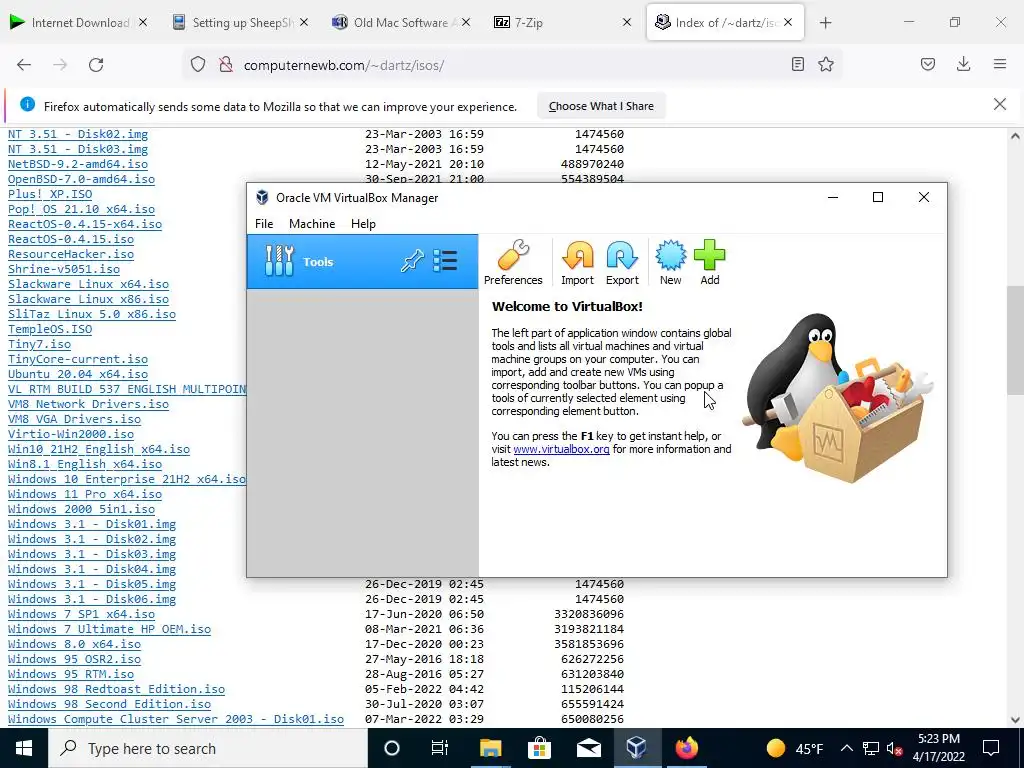Open the clock showing 5:23 PM
This screenshot has width=1024, height=768.
(x=938, y=748)
